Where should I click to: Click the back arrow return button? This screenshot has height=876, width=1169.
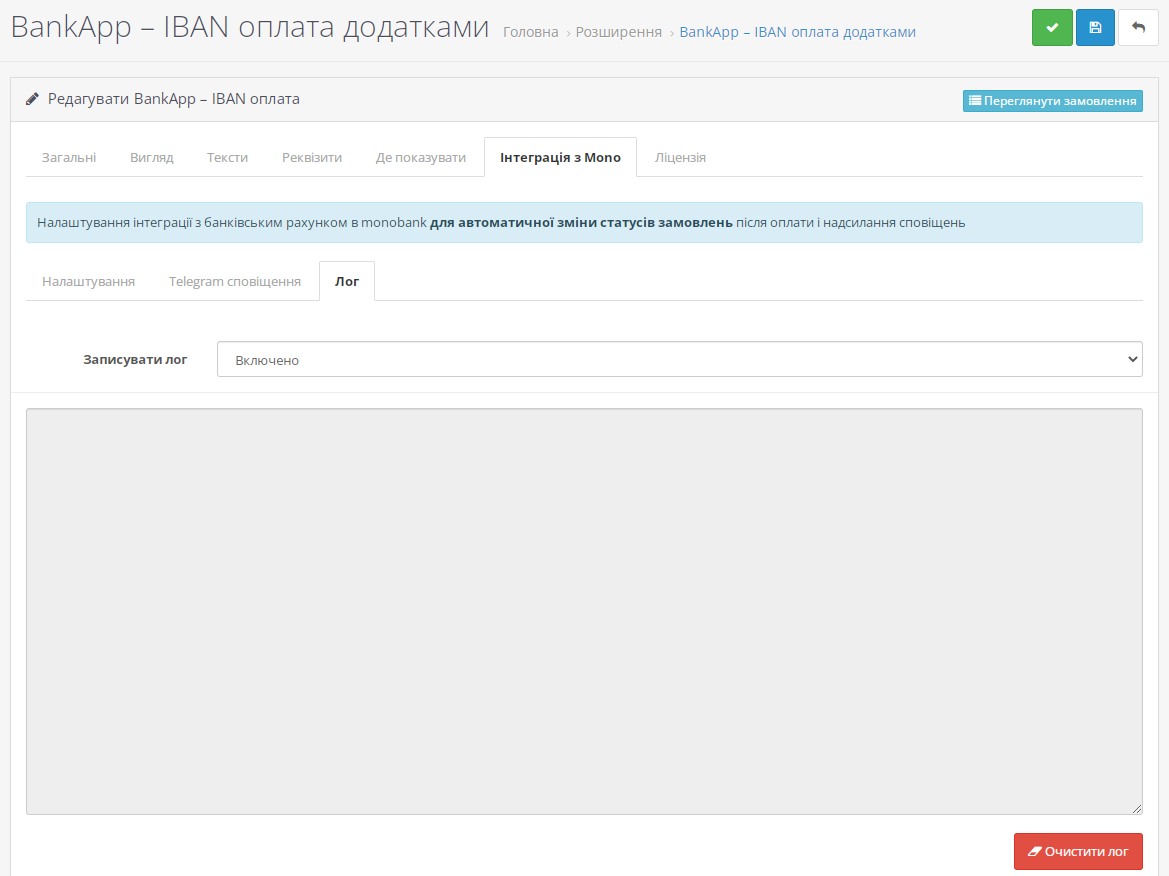point(1138,28)
